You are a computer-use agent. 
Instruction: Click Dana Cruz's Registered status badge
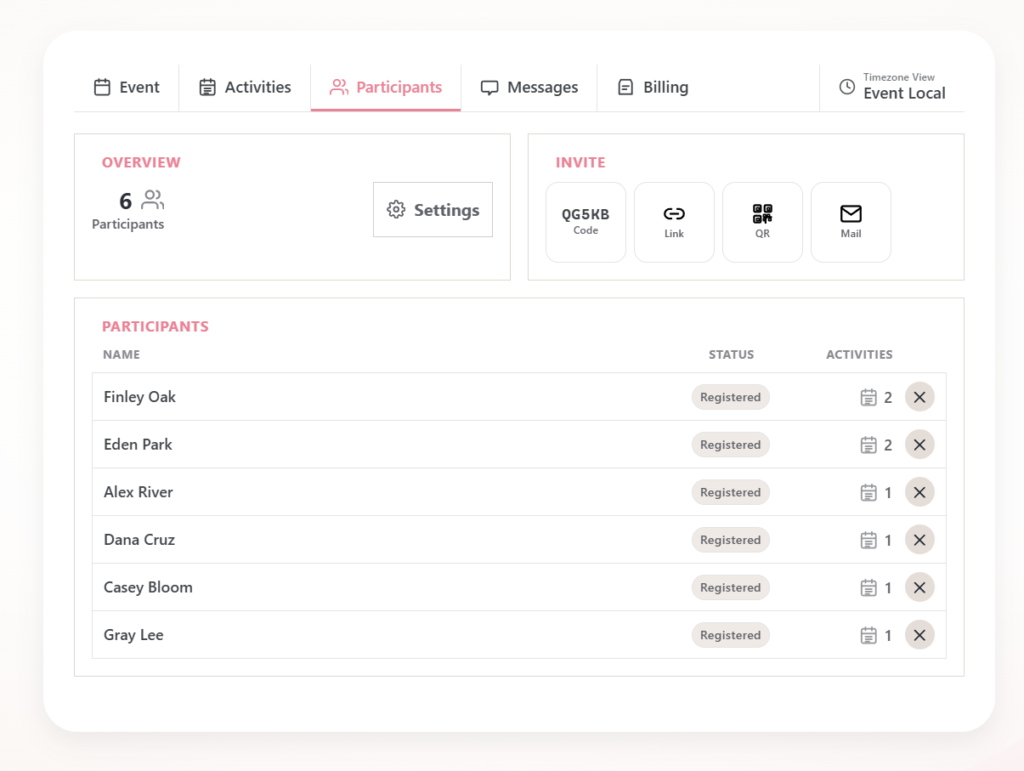731,540
